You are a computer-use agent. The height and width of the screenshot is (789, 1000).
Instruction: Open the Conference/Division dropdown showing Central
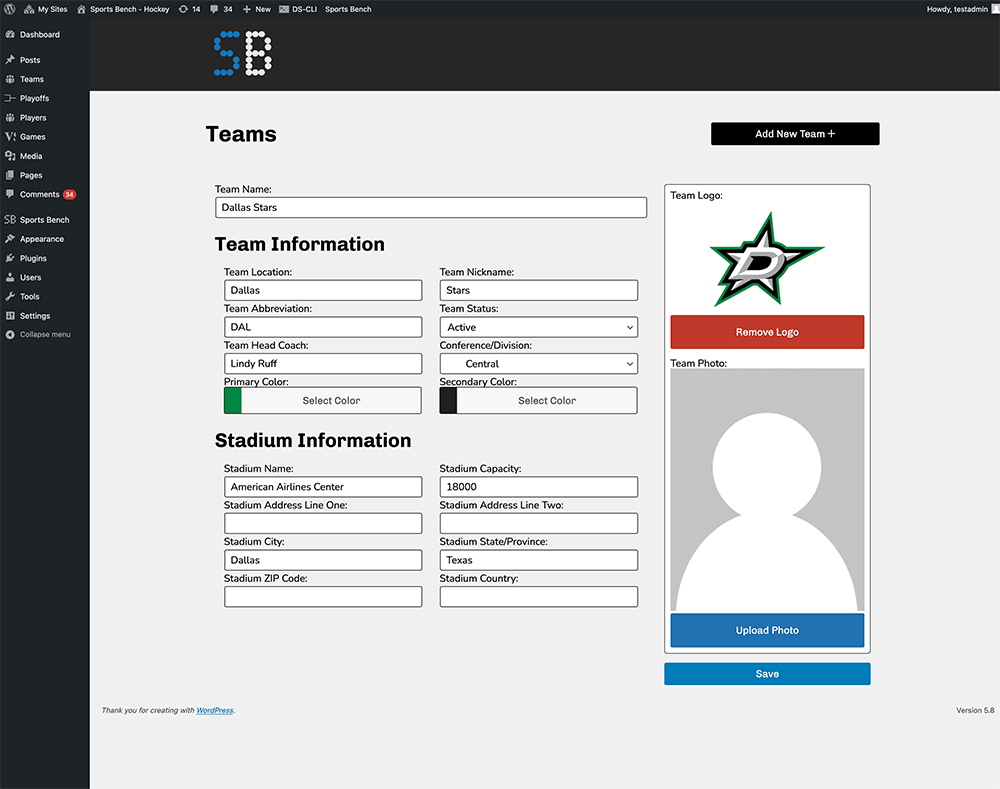538,364
